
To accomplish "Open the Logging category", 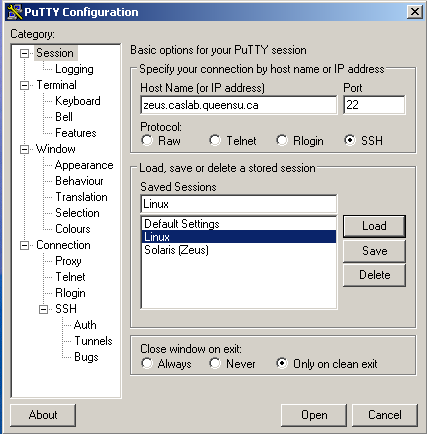I will pos(74,69).
